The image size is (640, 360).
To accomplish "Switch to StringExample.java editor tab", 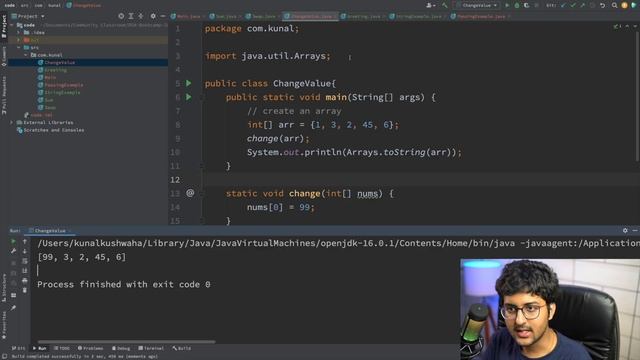I will pos(416,16).
